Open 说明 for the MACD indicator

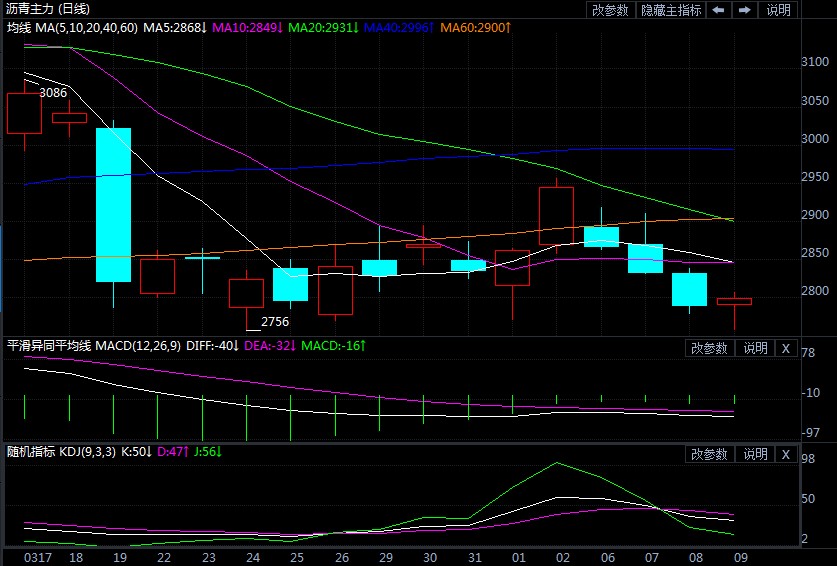click(755, 348)
